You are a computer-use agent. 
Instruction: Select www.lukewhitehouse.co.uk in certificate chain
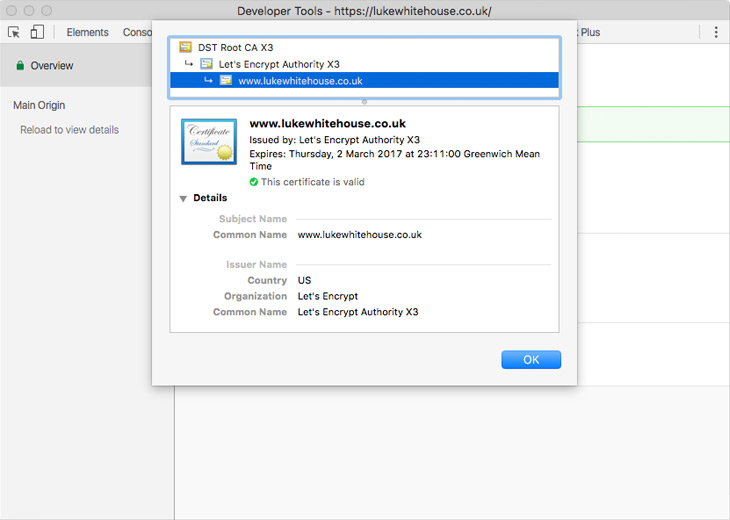[x=365, y=81]
